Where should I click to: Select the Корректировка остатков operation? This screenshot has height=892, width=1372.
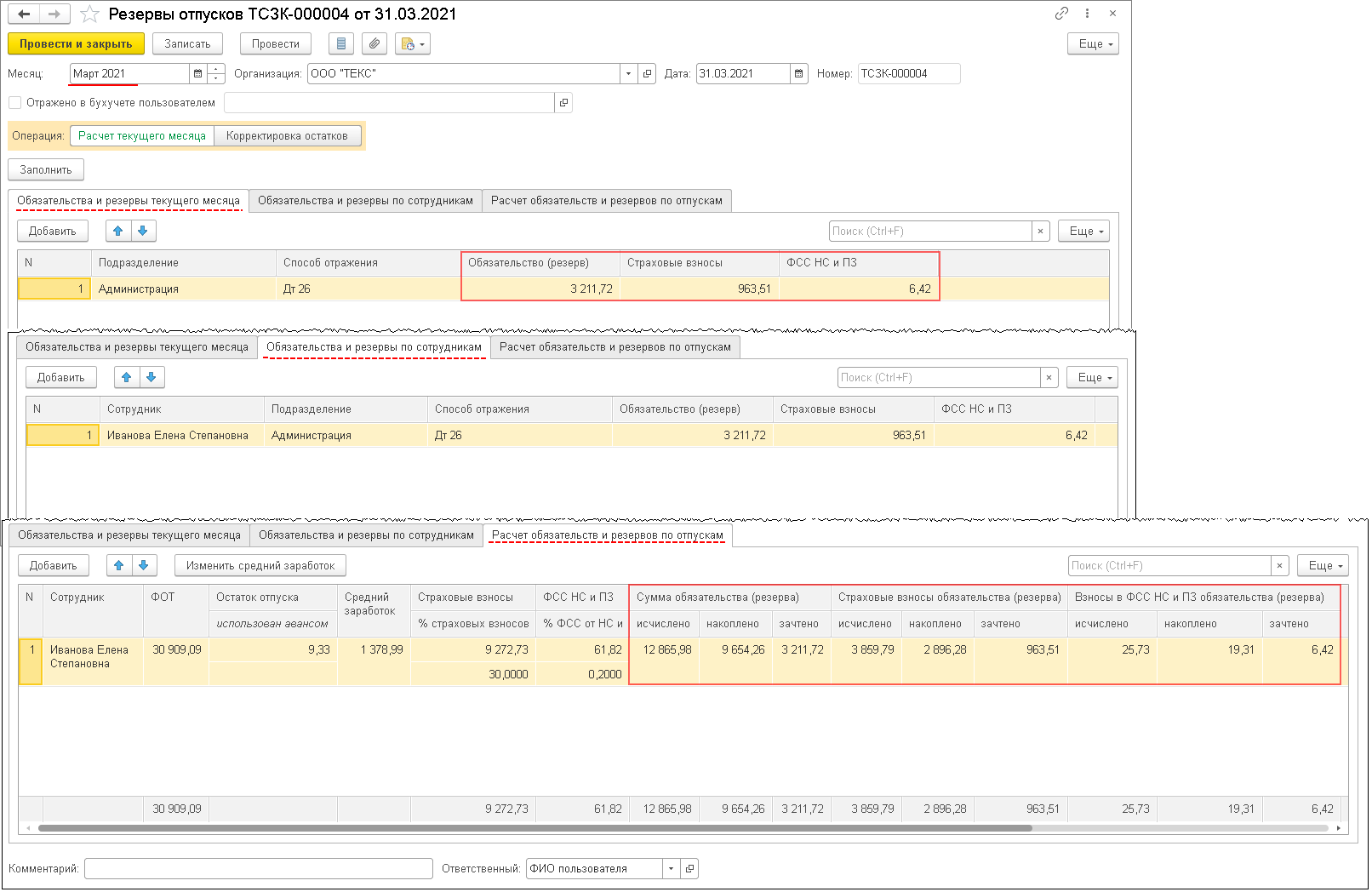pyautogui.click(x=287, y=136)
